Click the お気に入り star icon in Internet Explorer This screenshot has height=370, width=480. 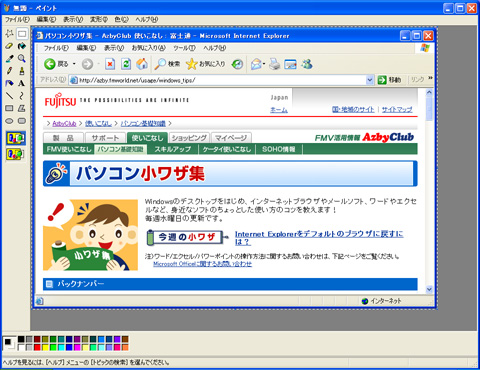[x=192, y=64]
